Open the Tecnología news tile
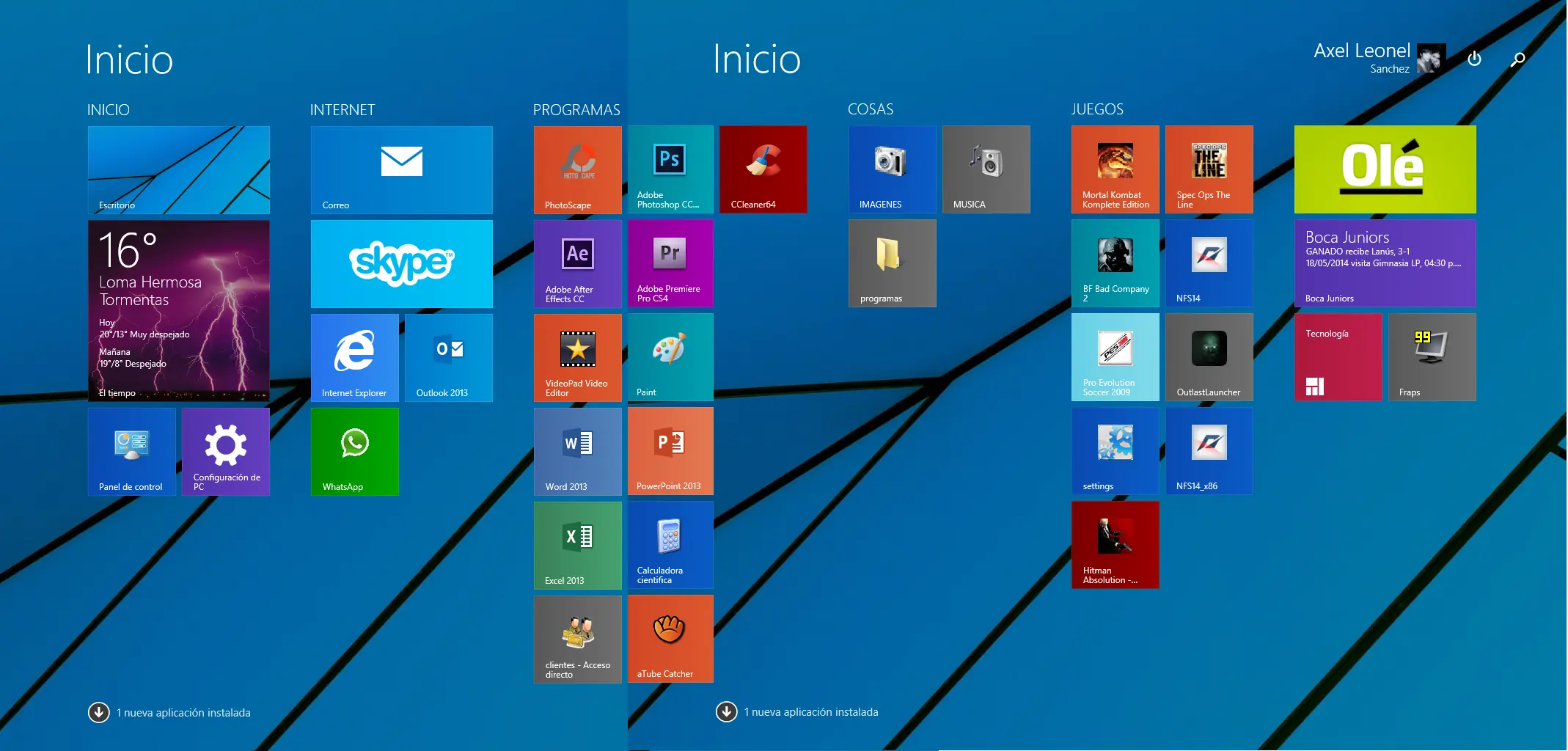1568x751 pixels. 1338,357
